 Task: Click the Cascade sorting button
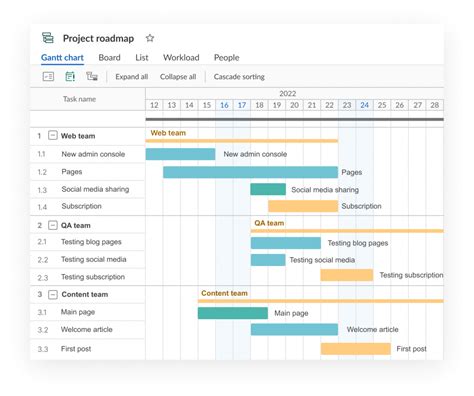(x=239, y=77)
